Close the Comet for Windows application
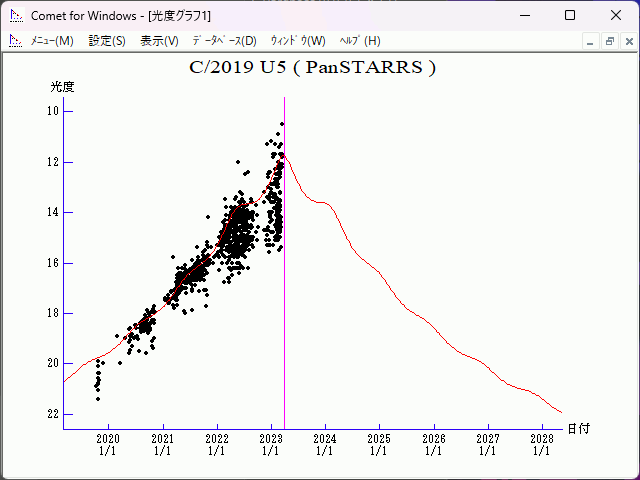640x480 pixels. 616,15
